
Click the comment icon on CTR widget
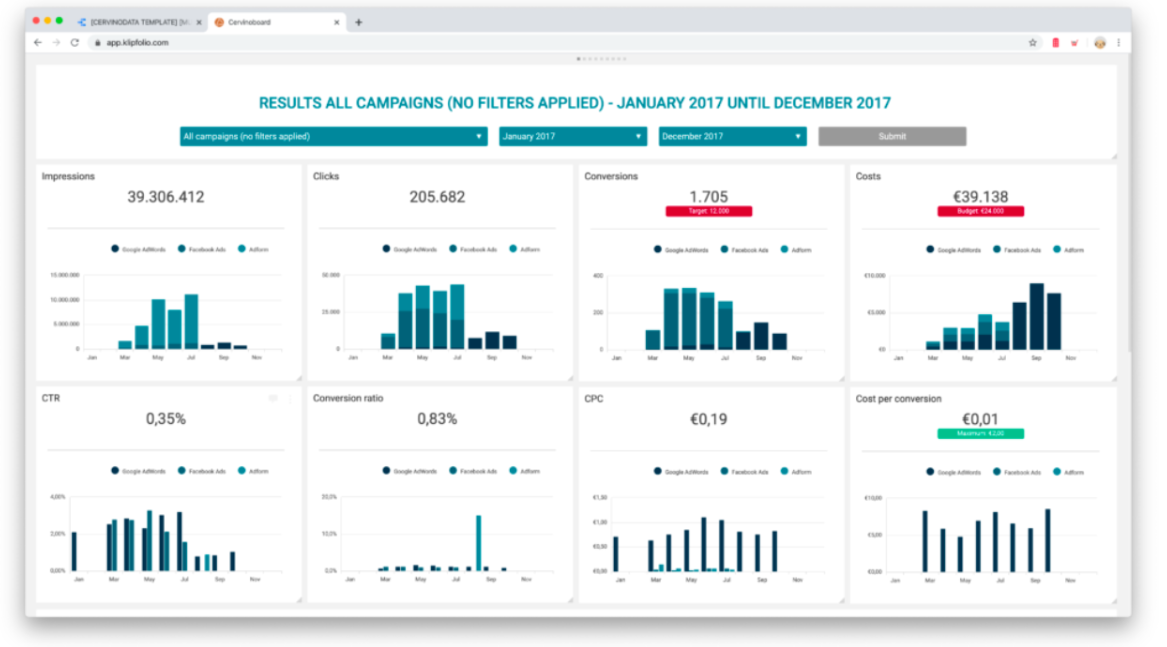pos(272,398)
